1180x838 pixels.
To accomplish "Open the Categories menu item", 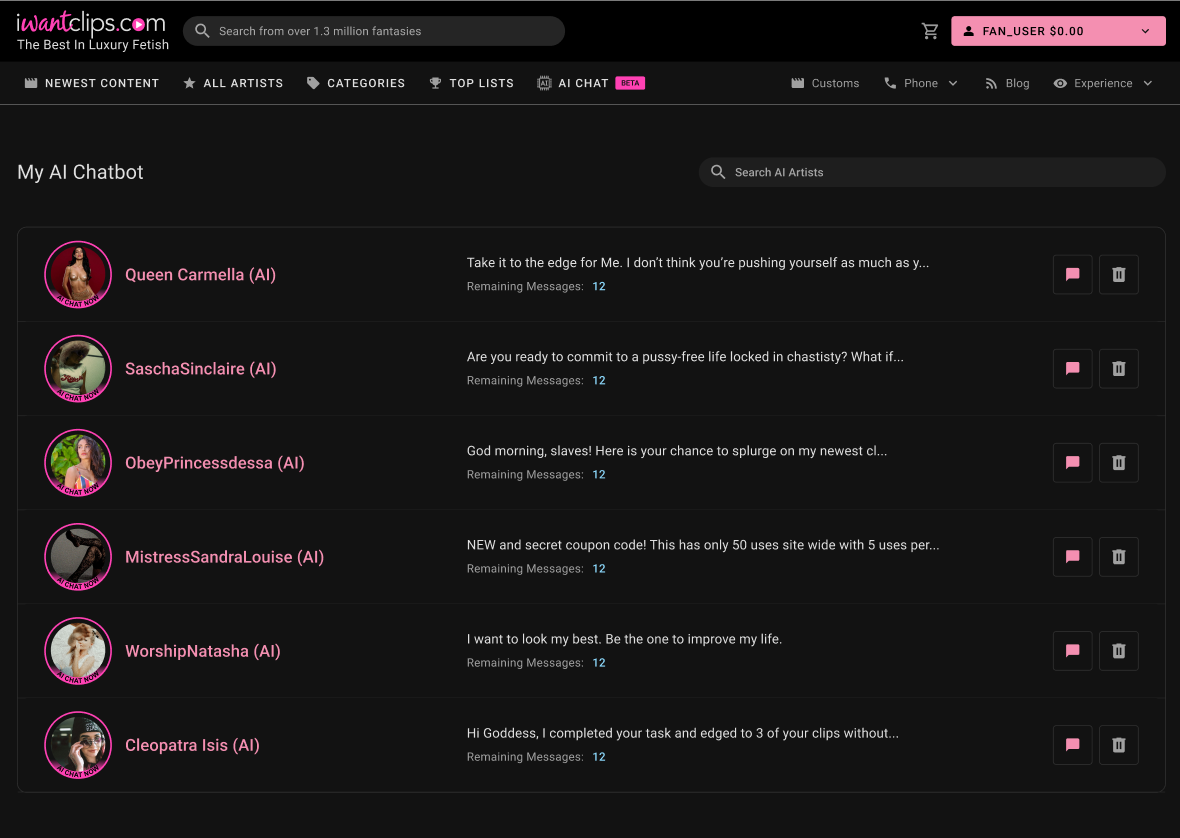I will click(356, 83).
